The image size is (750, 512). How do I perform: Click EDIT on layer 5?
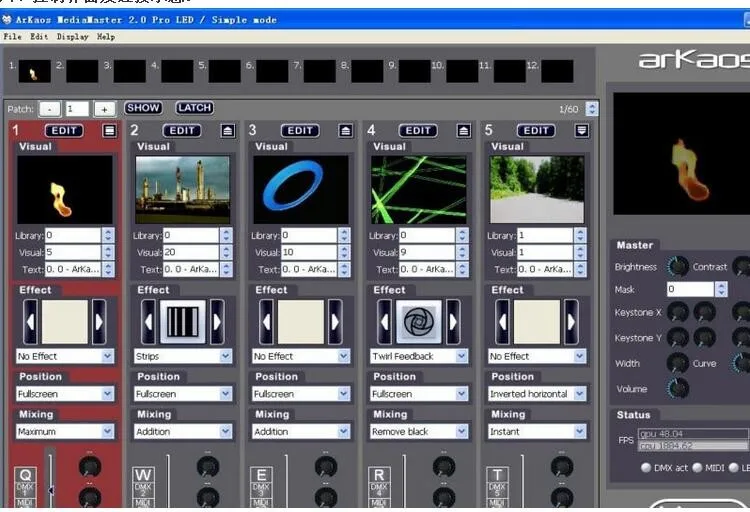pos(536,131)
